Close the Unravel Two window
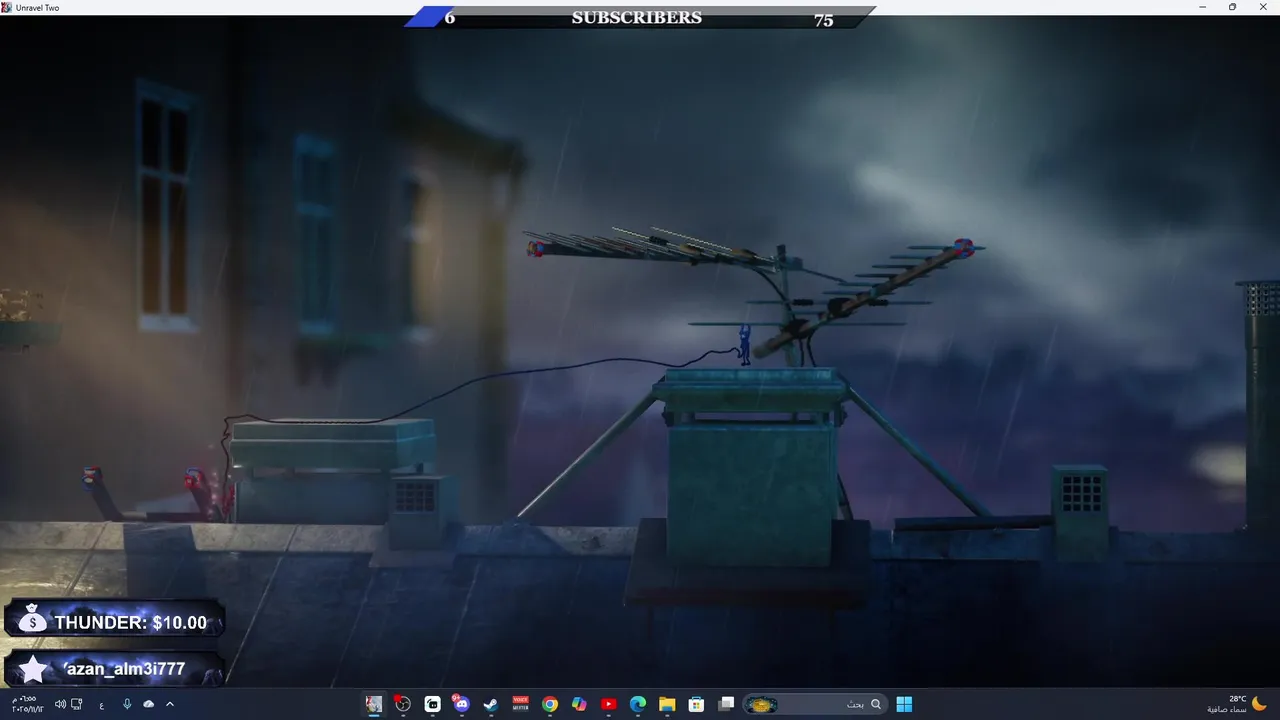 1262,7
